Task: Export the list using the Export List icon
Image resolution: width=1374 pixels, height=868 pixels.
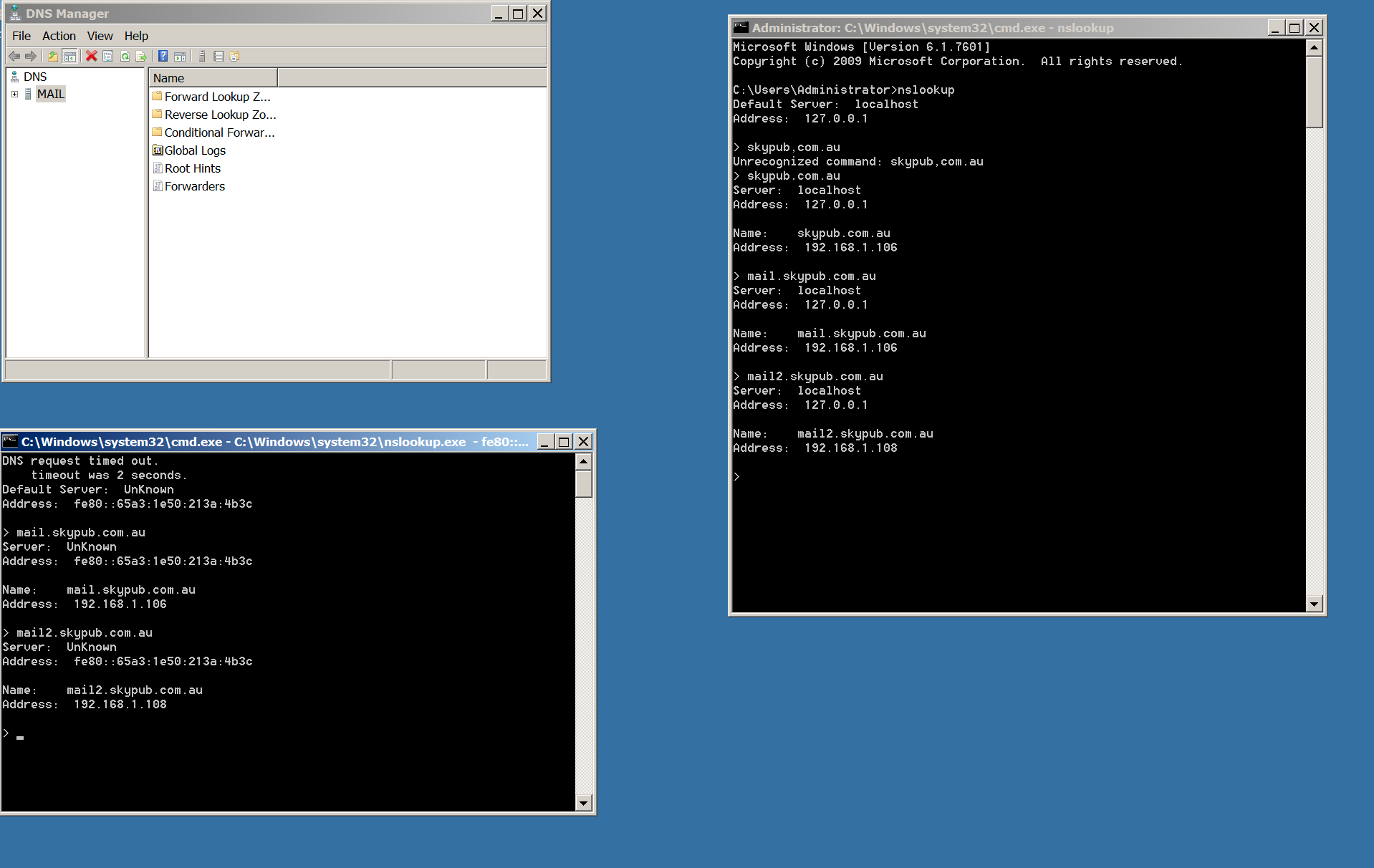Action: point(141,56)
